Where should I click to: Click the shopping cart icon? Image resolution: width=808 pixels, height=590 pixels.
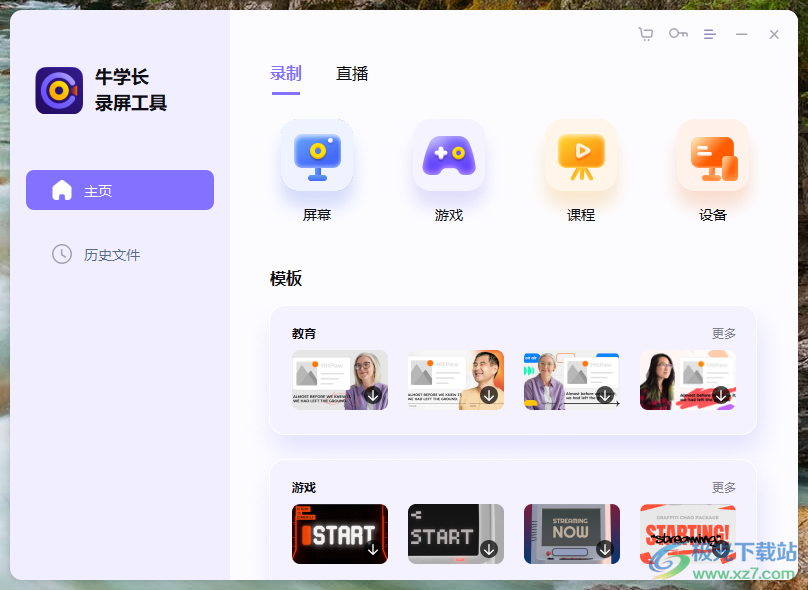click(x=645, y=33)
